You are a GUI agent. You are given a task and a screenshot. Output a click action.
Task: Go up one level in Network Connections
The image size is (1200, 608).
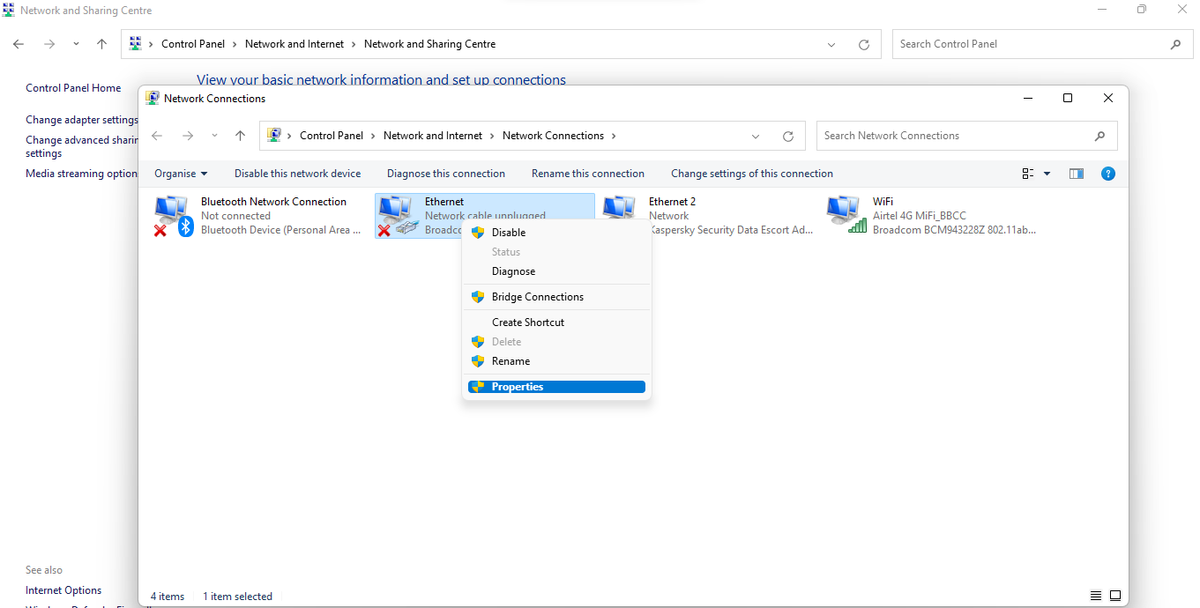click(x=240, y=136)
